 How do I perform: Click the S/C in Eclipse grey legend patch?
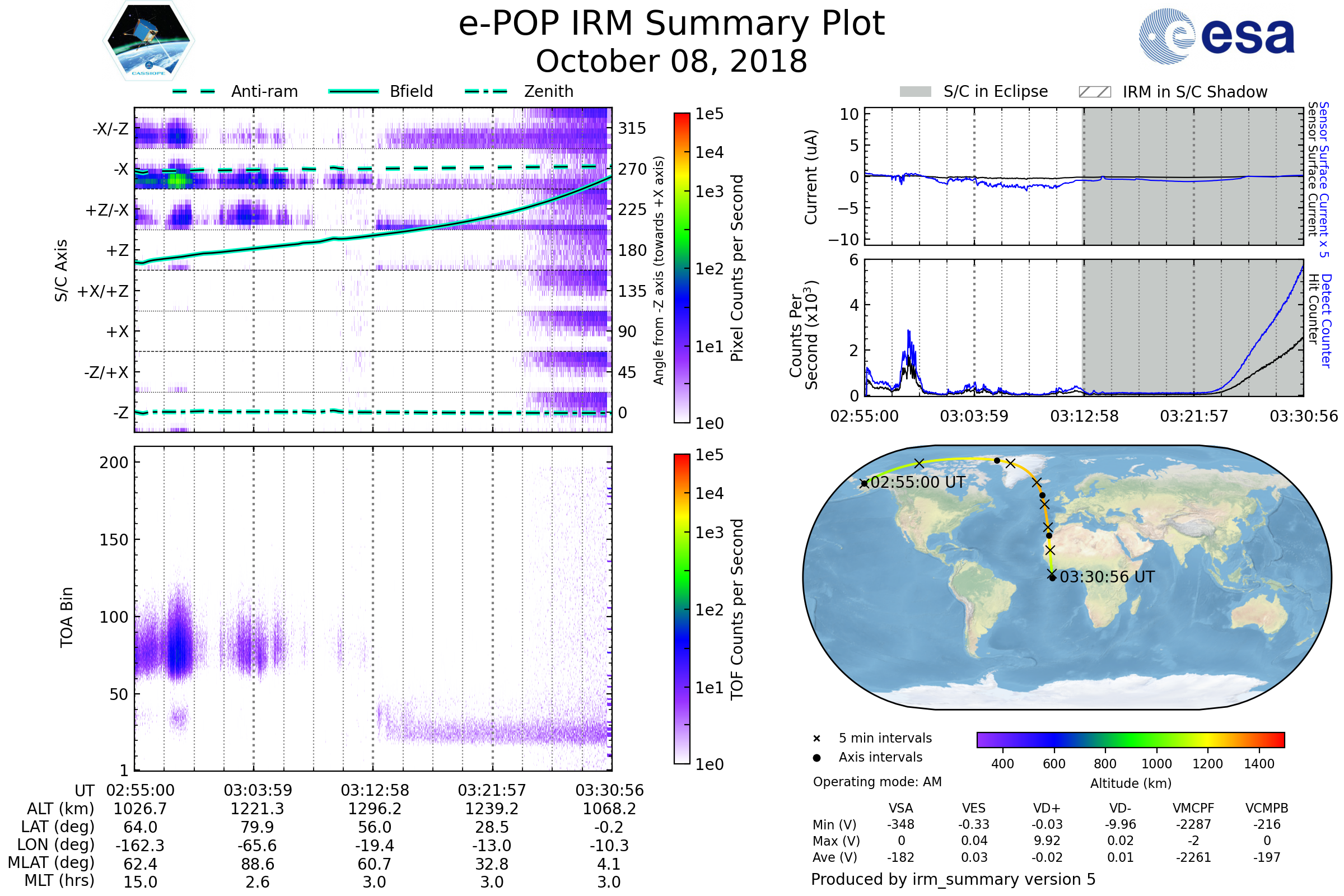916,92
